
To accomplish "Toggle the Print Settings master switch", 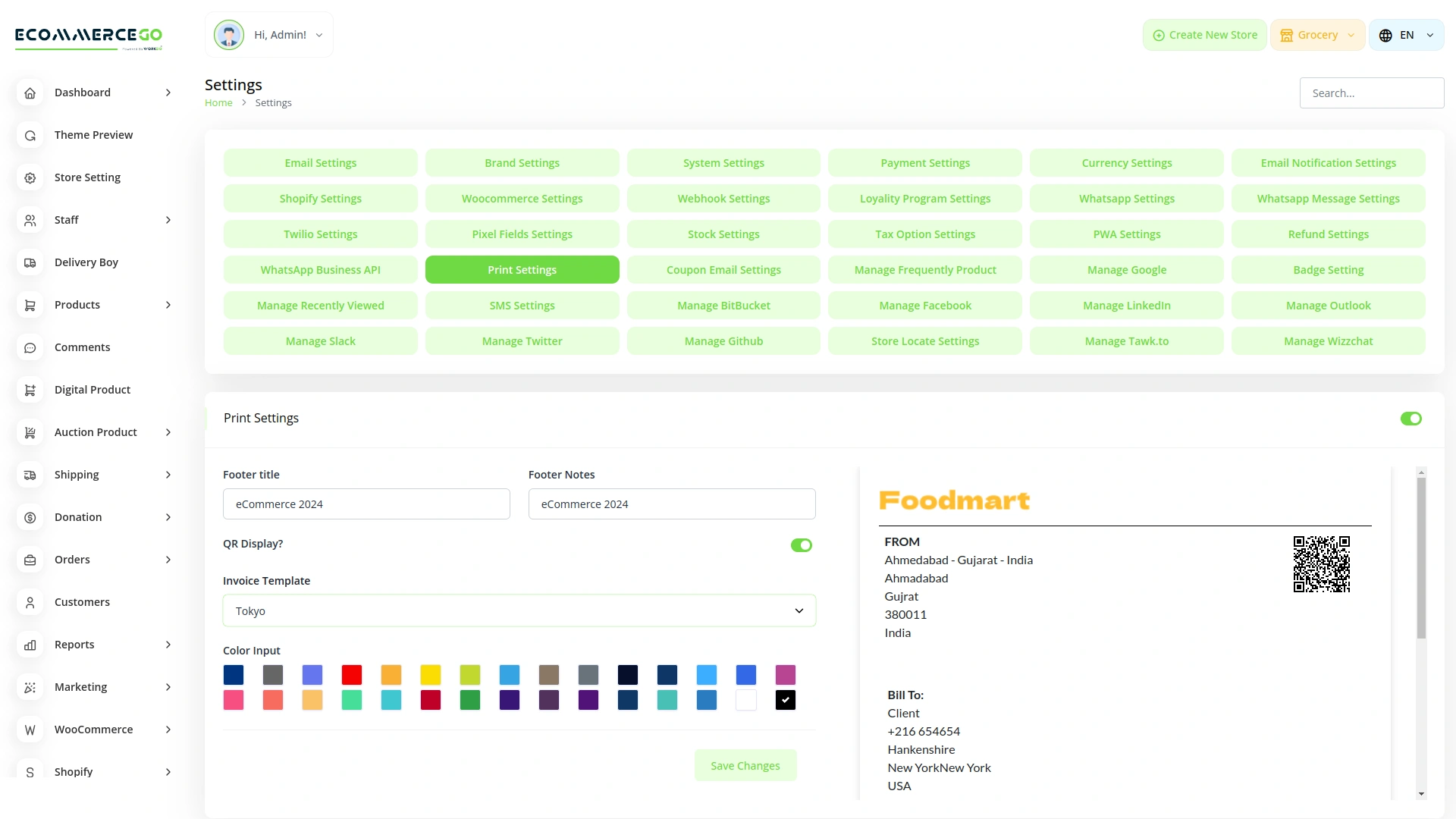I will point(1410,419).
